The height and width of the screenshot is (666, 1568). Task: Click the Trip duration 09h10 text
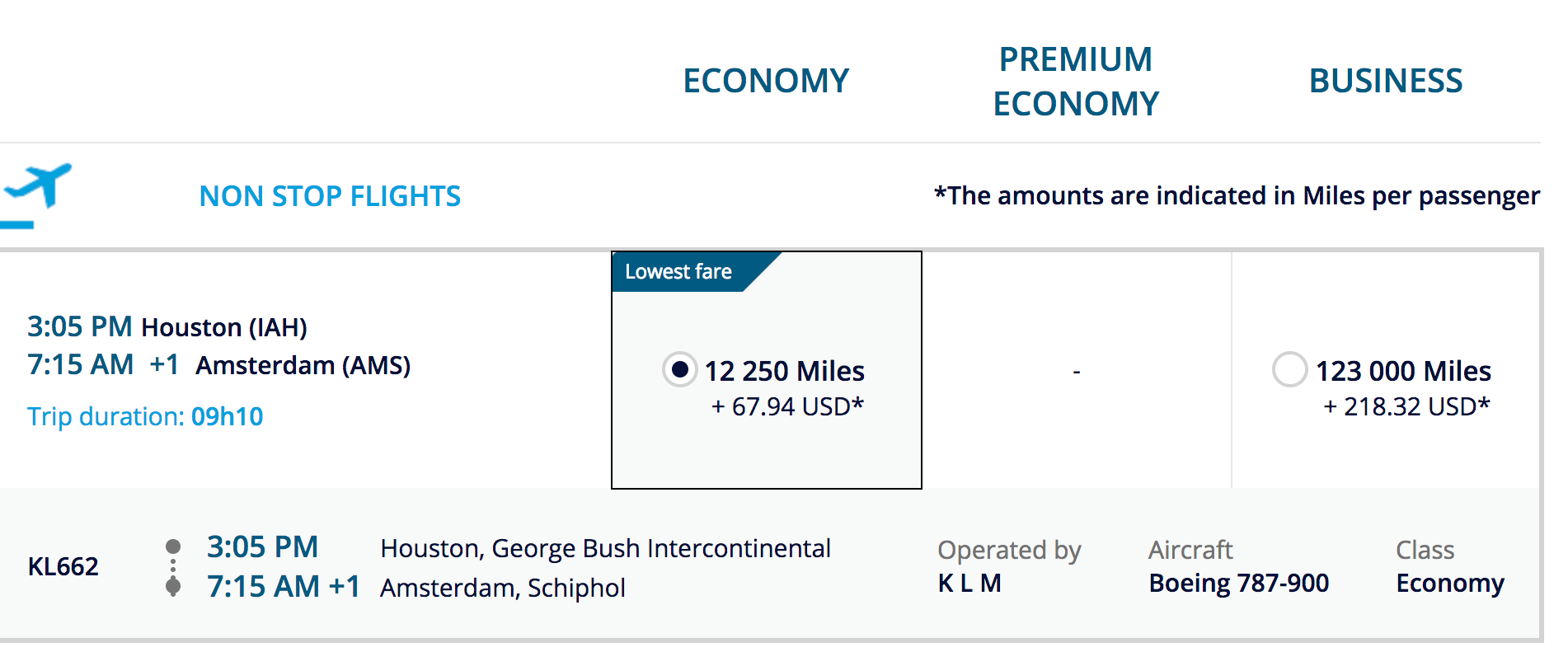pyautogui.click(x=145, y=416)
